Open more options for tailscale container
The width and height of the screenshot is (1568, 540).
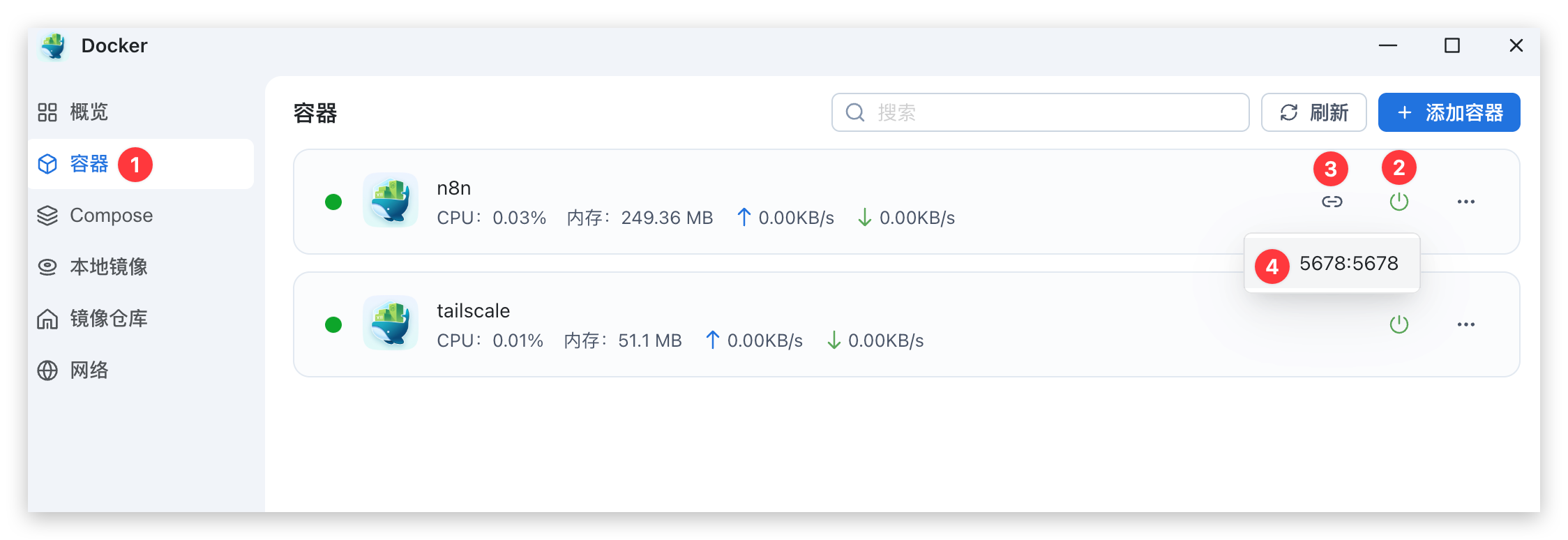[1465, 324]
